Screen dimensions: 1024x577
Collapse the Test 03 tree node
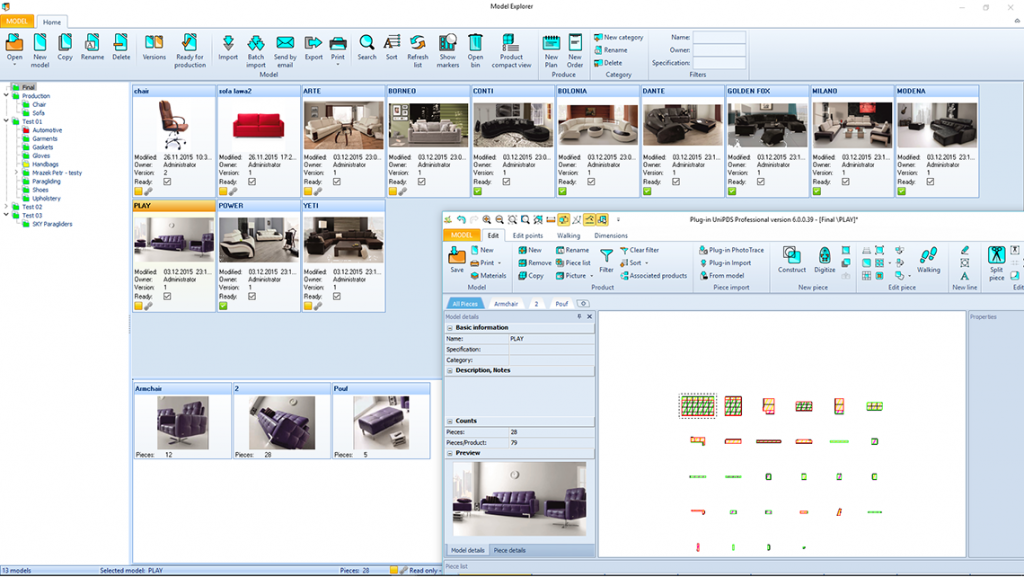click(x=7, y=215)
